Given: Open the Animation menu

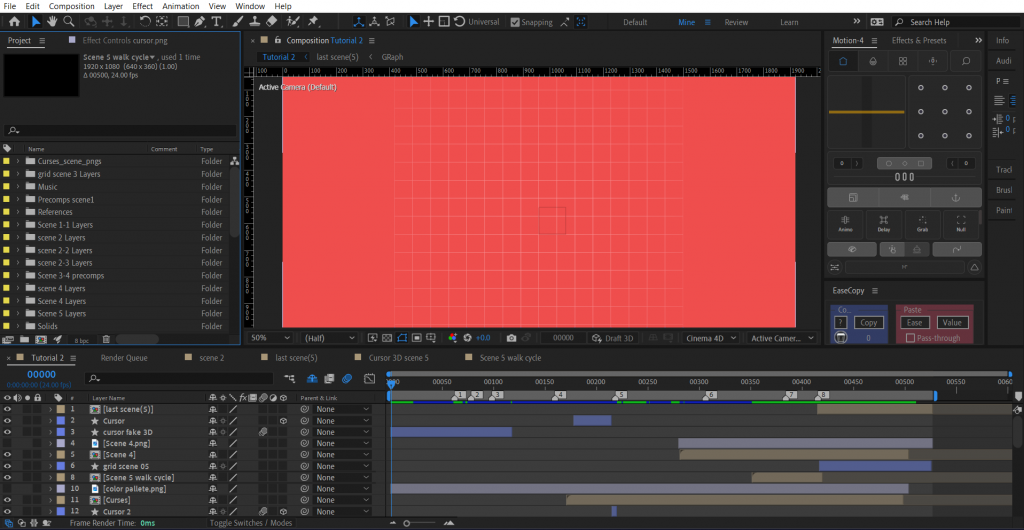Looking at the screenshot, I should 180,6.
